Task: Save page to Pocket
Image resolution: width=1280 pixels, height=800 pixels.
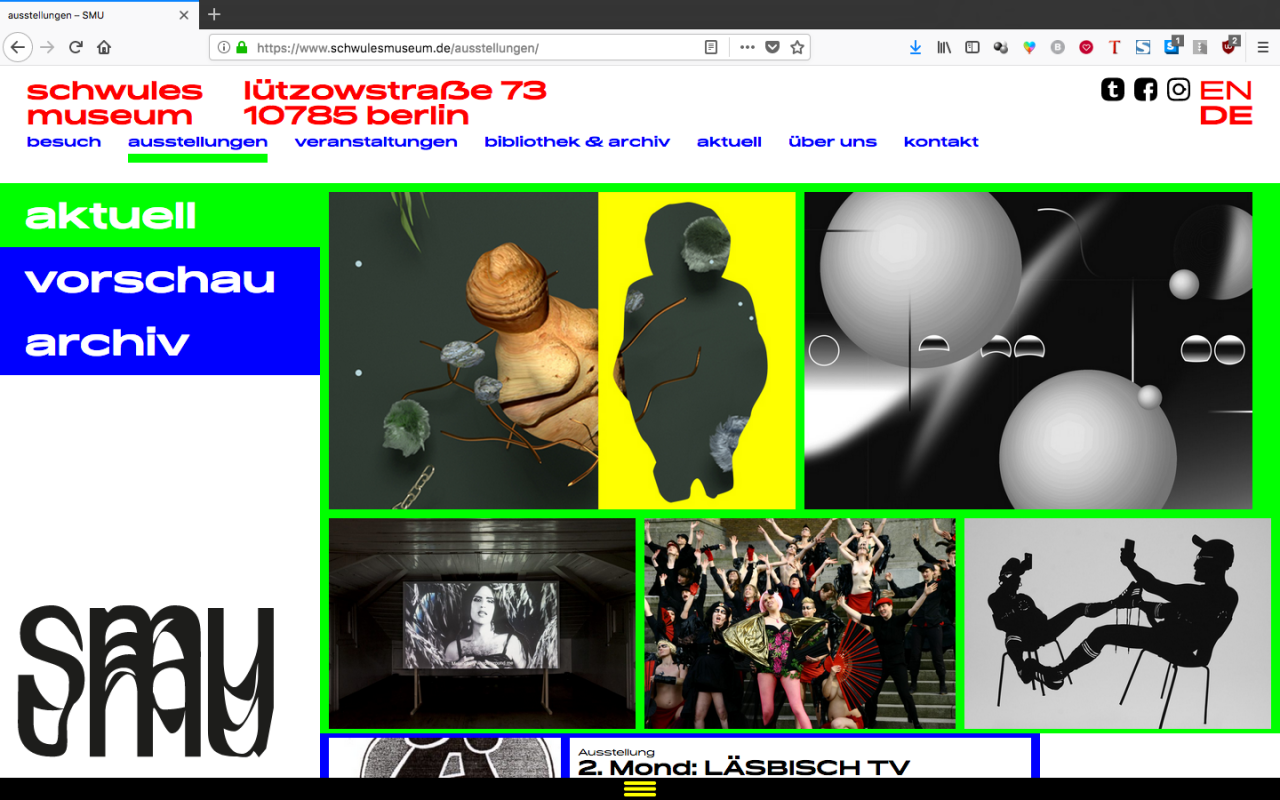Action: (x=772, y=47)
